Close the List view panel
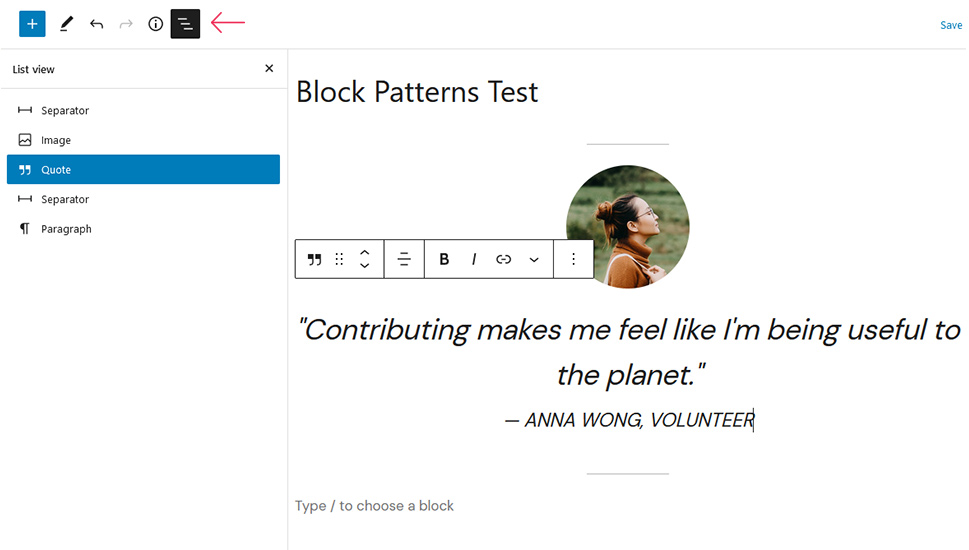 click(x=269, y=68)
